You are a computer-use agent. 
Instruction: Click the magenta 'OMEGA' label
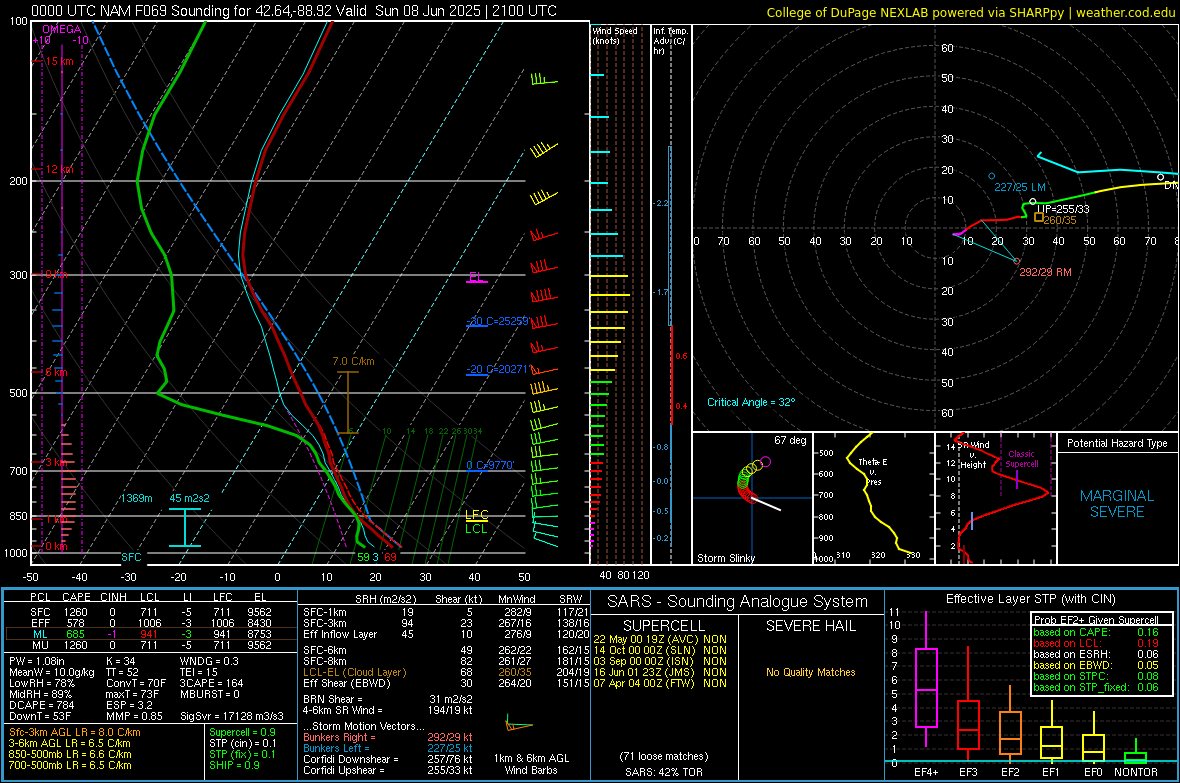(x=62, y=29)
